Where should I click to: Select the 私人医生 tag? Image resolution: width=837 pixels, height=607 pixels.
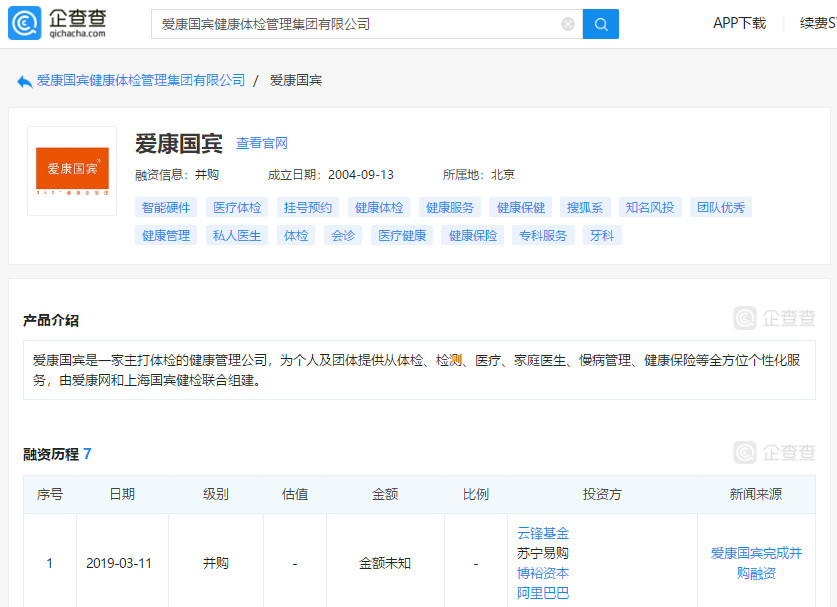[x=237, y=235]
